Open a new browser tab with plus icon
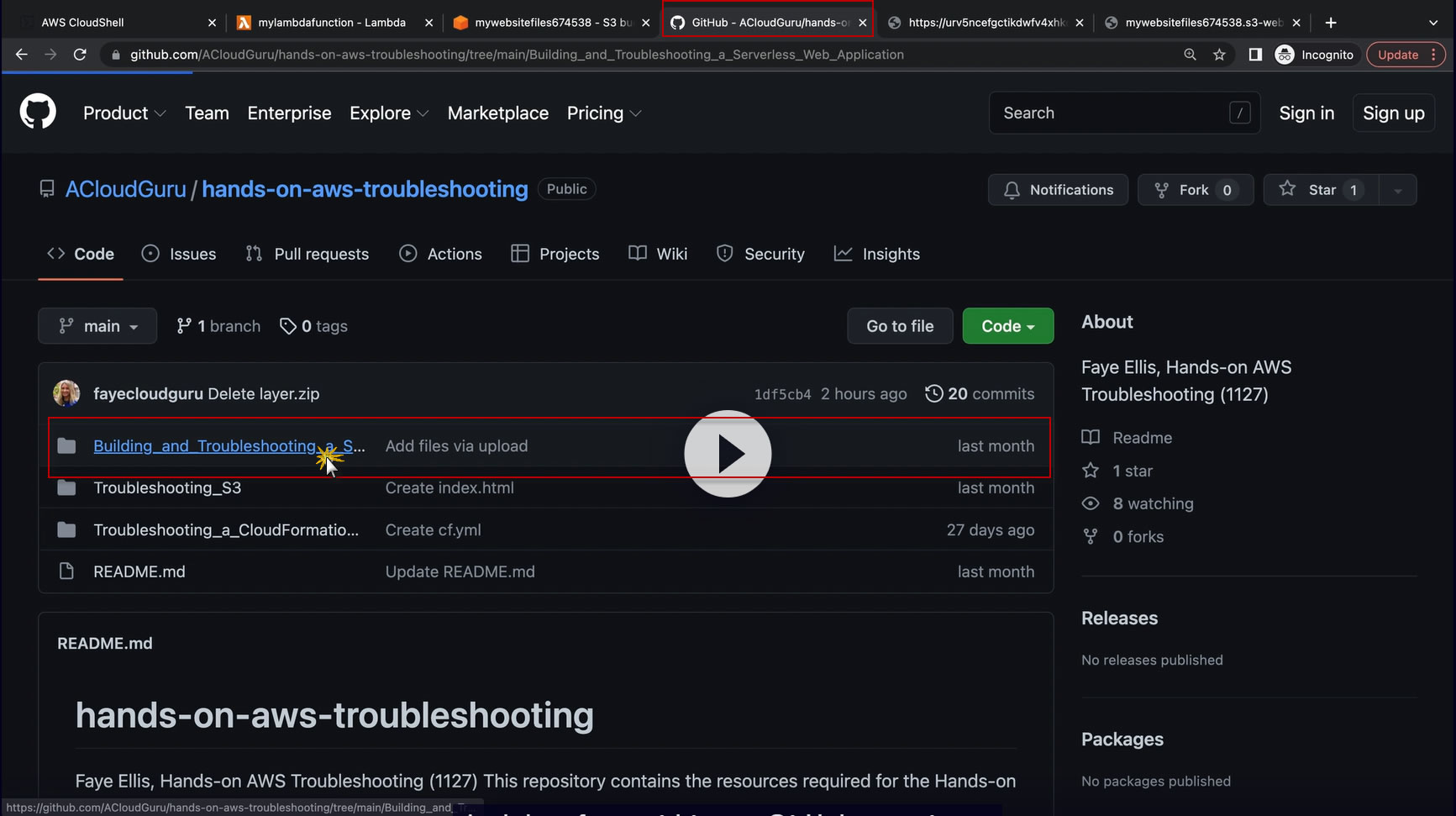 [x=1331, y=23]
